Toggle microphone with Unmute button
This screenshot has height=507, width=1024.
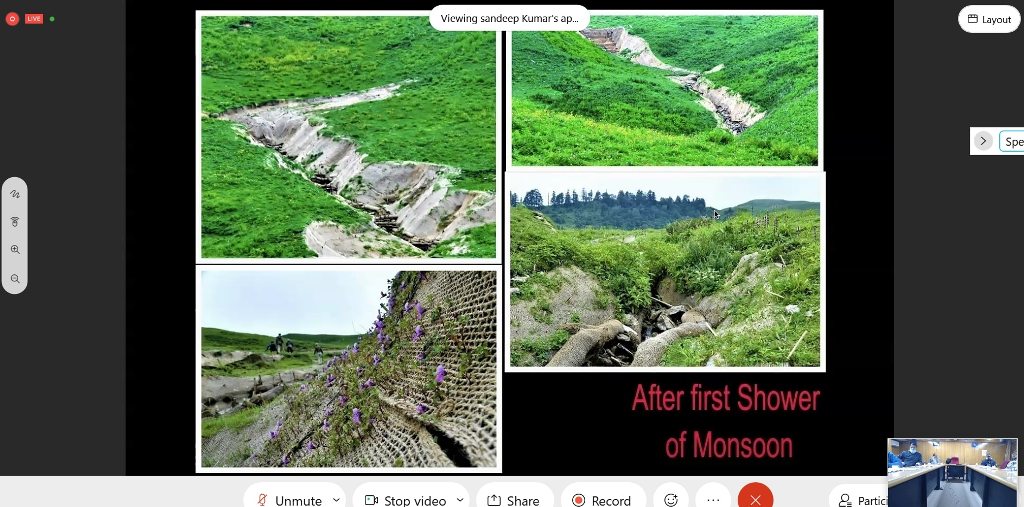tap(289, 500)
